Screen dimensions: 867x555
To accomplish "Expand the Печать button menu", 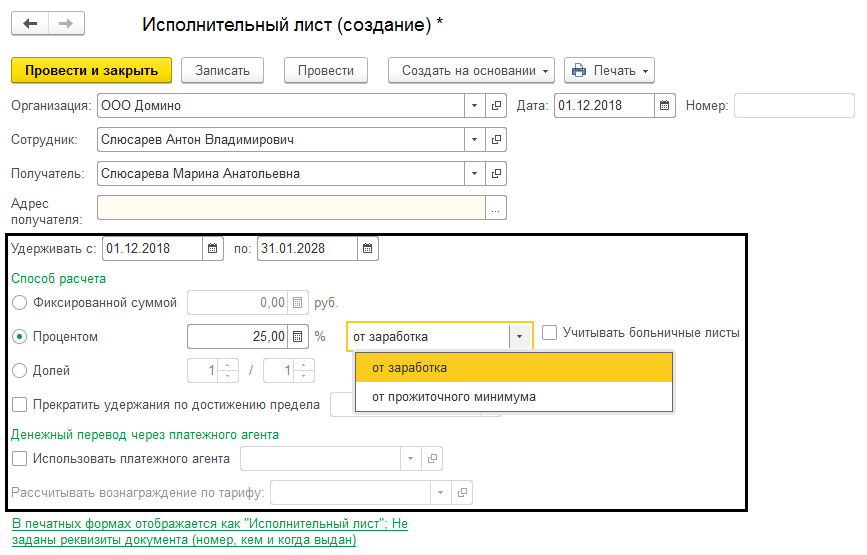I will tap(609, 71).
